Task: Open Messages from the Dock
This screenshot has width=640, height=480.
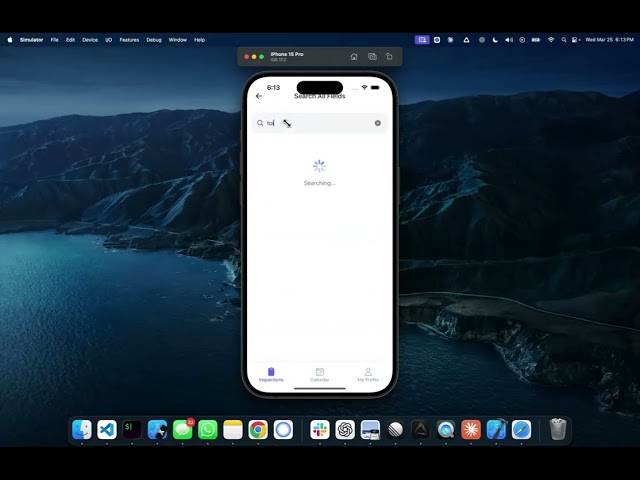Action: (182, 429)
